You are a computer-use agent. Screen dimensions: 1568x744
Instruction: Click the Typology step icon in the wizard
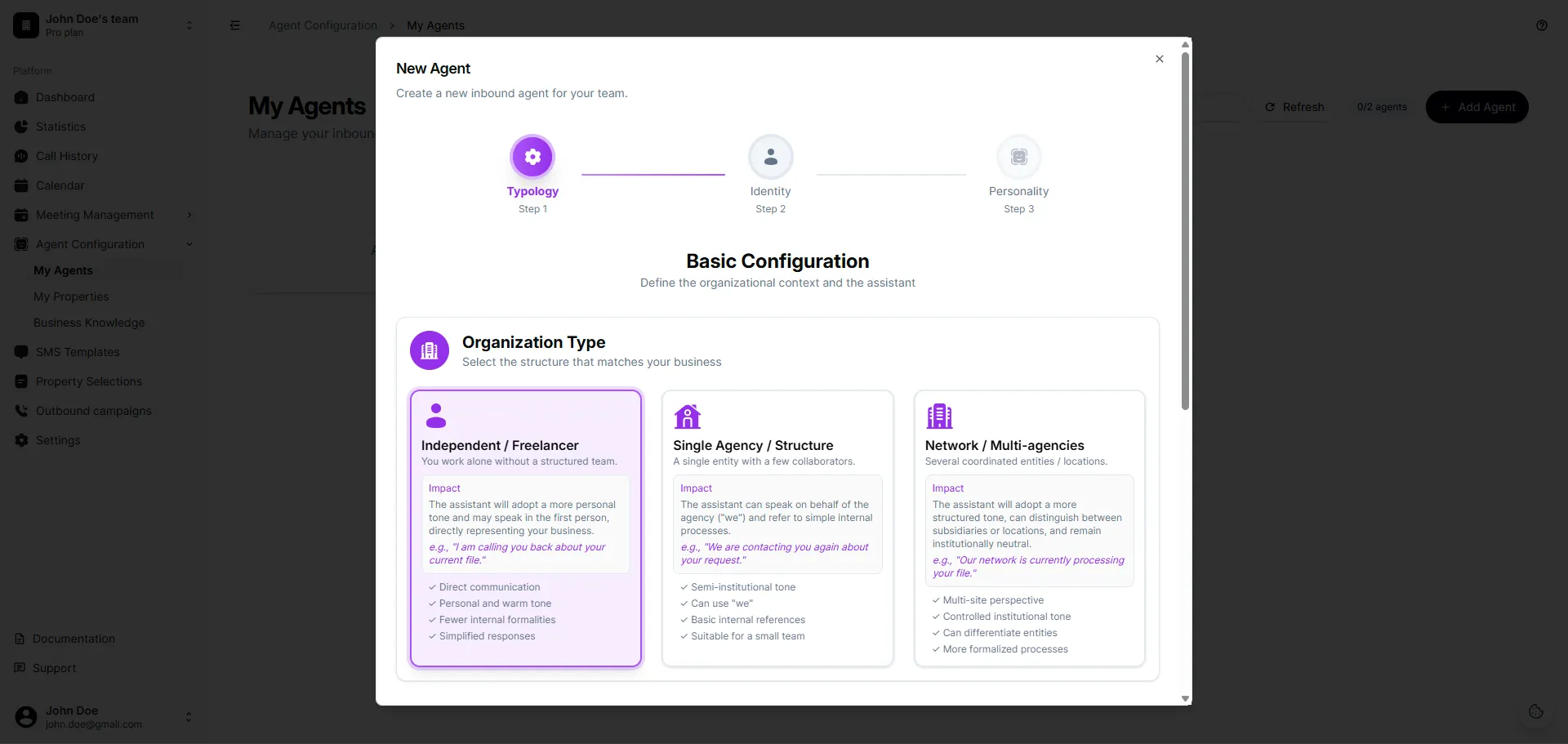click(532, 157)
